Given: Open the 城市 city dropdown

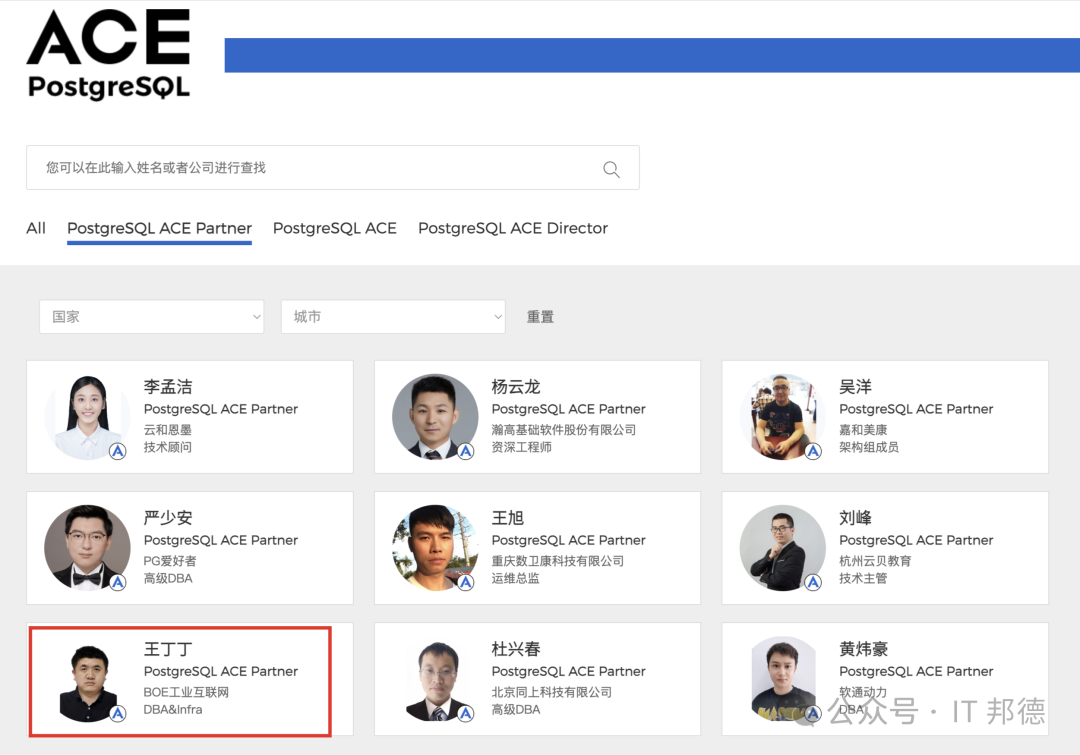Looking at the screenshot, I should click(x=393, y=317).
